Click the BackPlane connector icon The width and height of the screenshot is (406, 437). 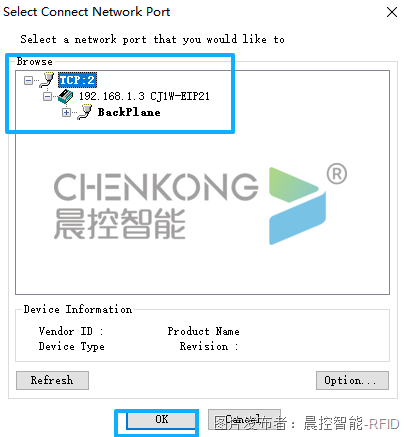(85, 112)
